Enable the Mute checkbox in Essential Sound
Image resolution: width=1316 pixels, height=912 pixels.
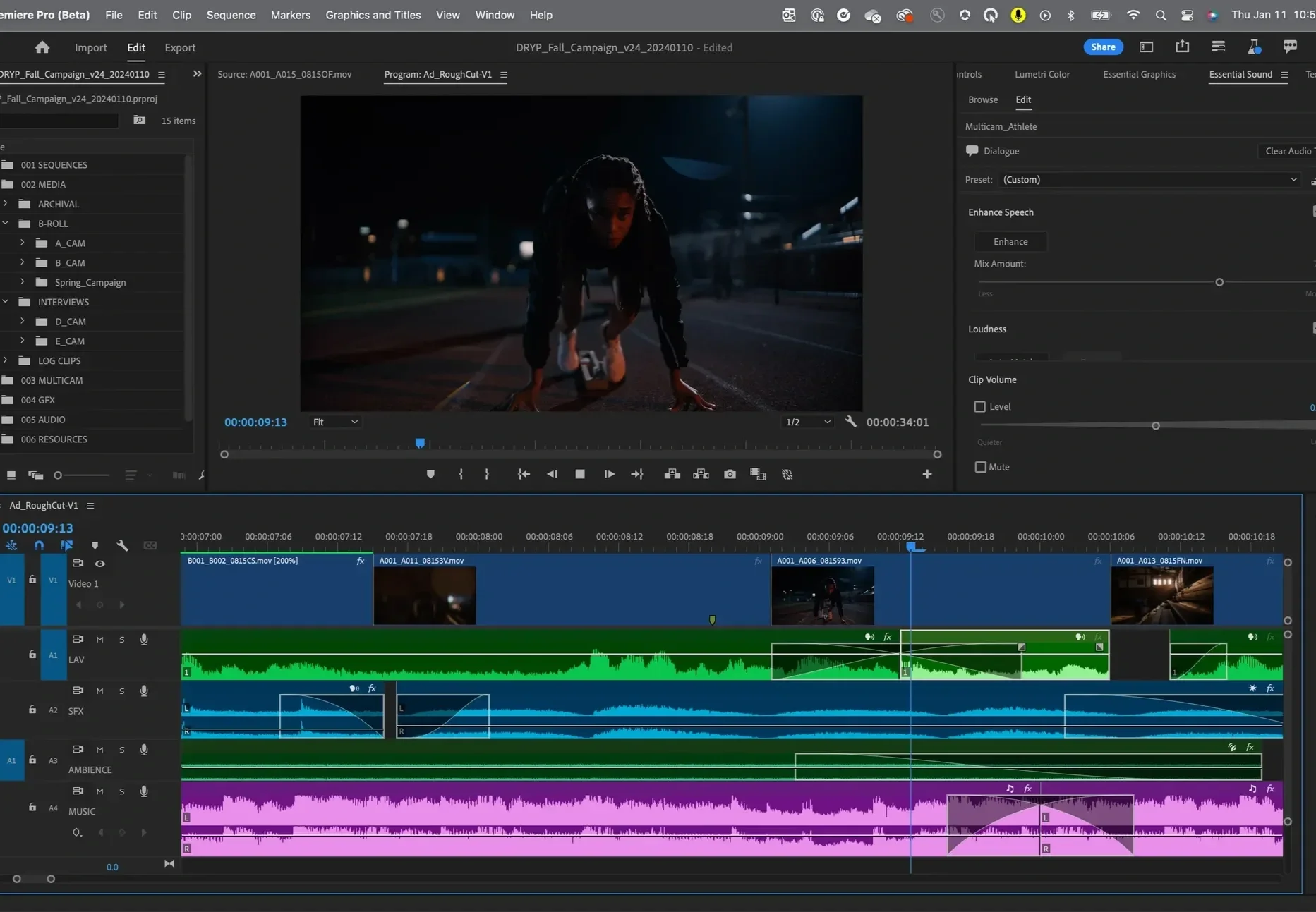point(980,467)
